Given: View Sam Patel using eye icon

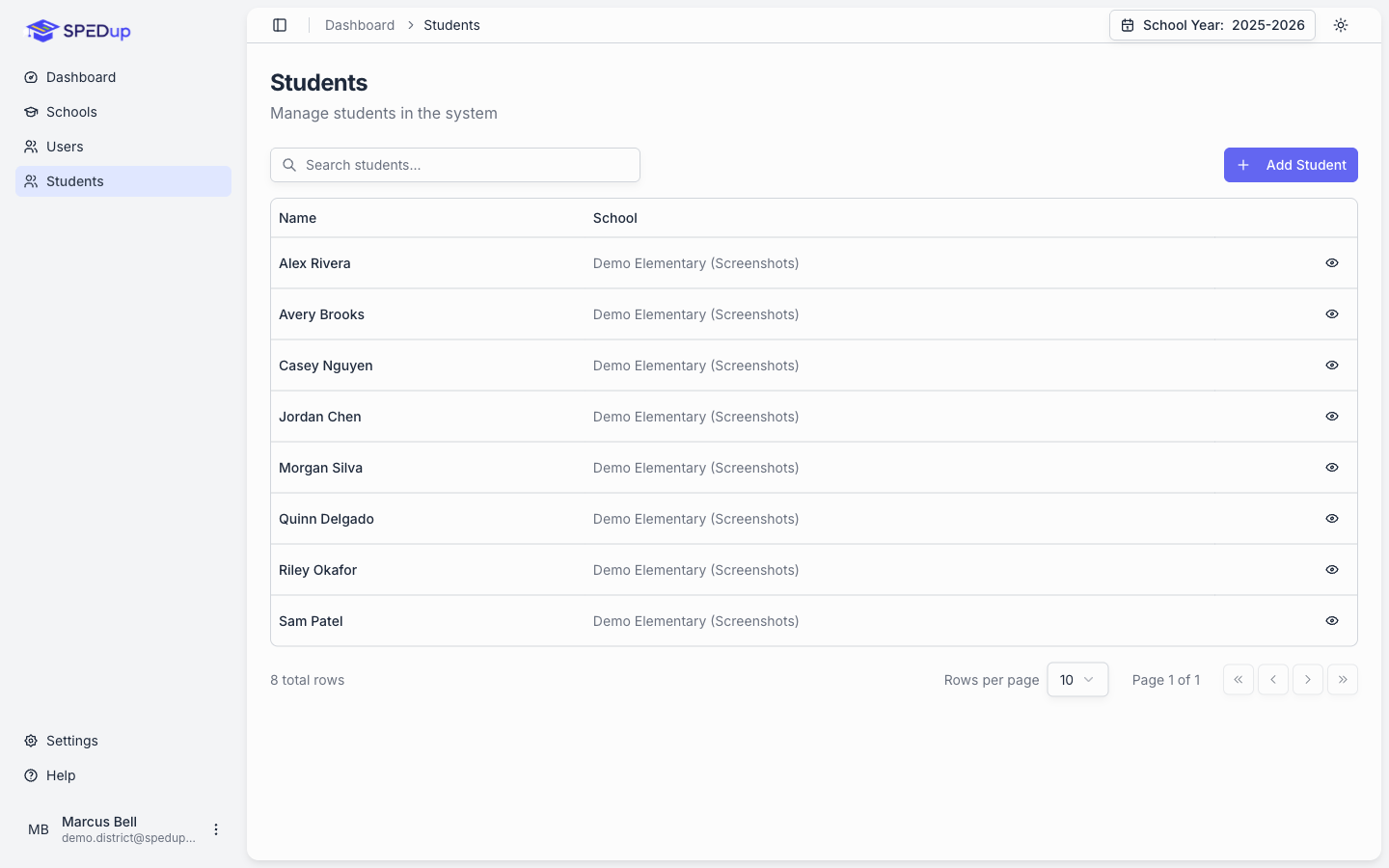Looking at the screenshot, I should [x=1332, y=621].
